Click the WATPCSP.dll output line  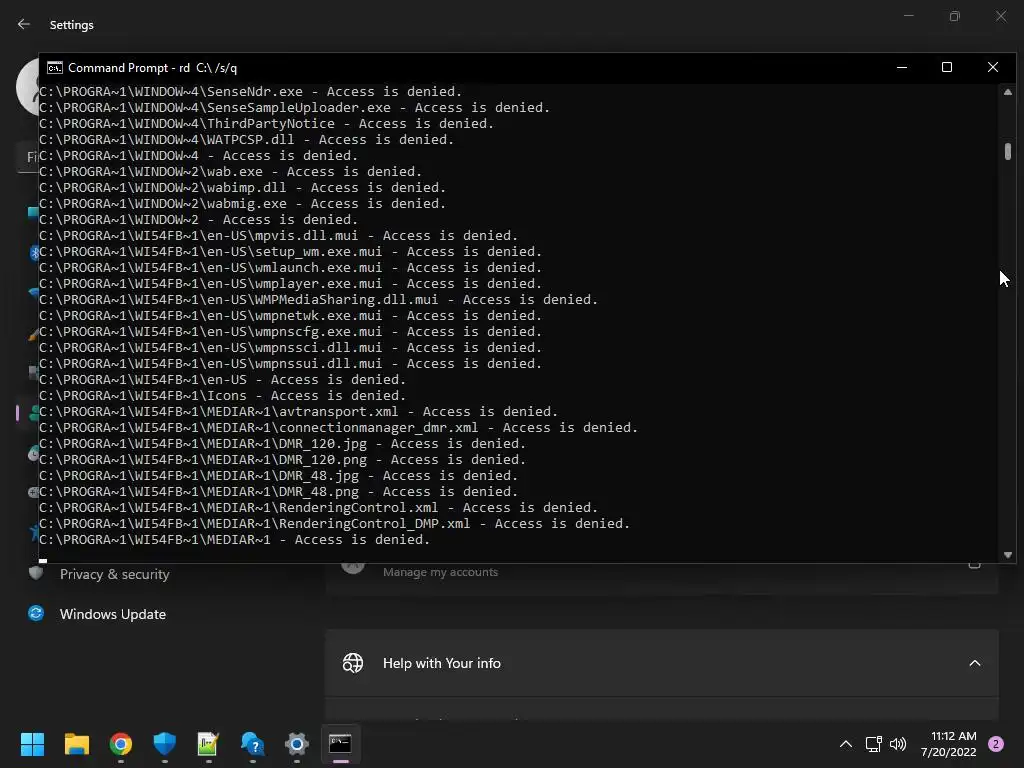[x=246, y=139]
